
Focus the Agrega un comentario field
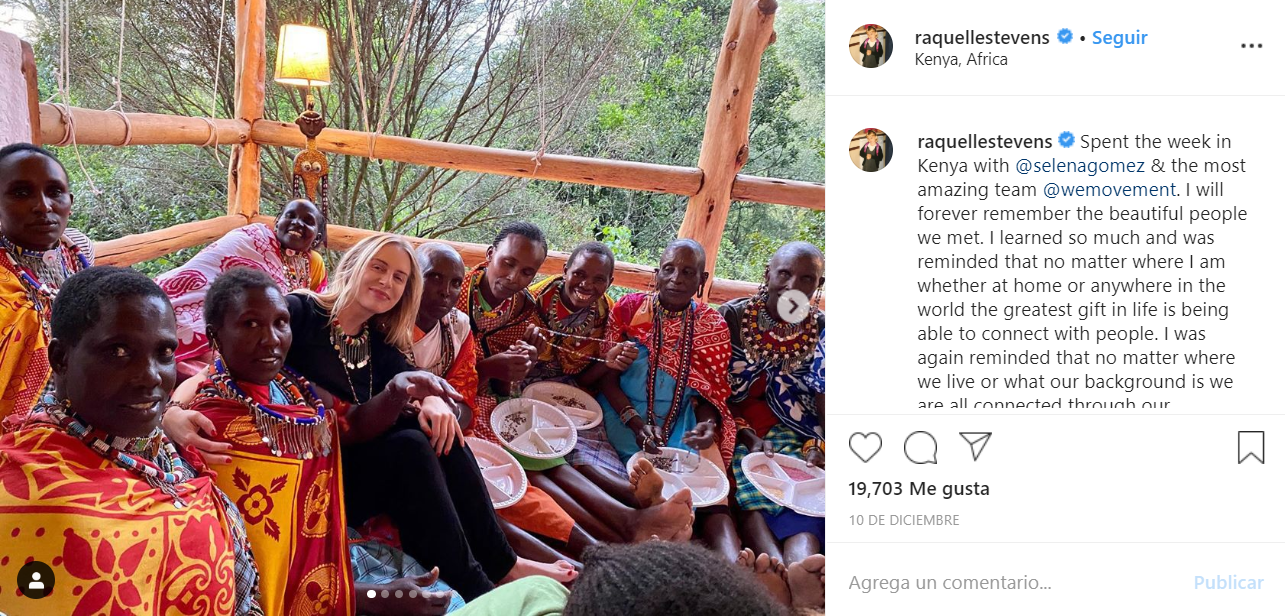point(1010,582)
